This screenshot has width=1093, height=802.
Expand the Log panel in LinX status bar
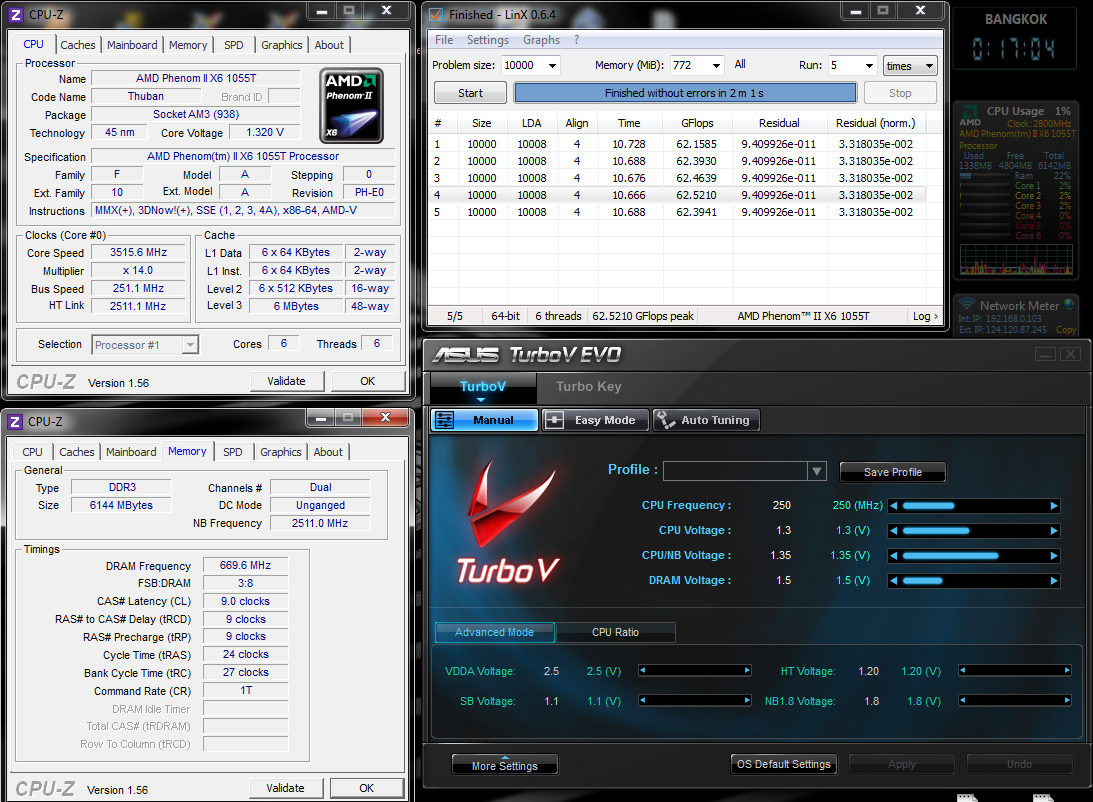pyautogui.click(x=925, y=316)
